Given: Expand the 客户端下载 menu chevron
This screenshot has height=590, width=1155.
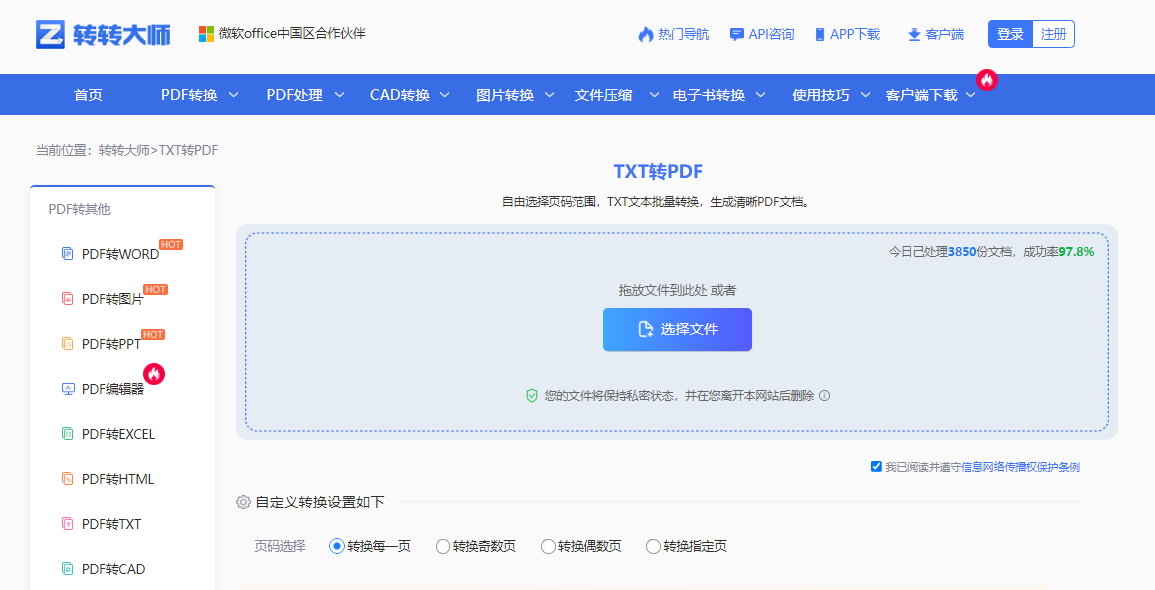Looking at the screenshot, I should (971, 95).
